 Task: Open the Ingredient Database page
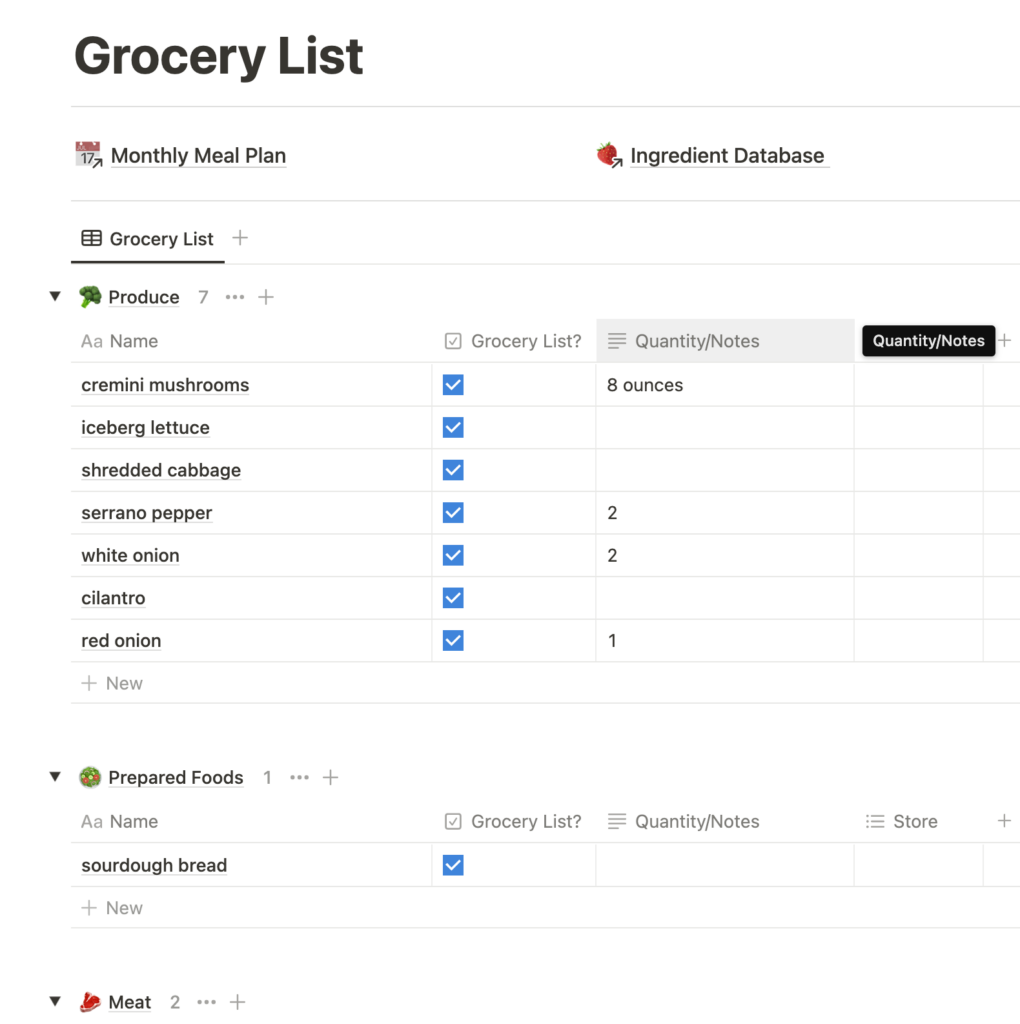(729, 155)
